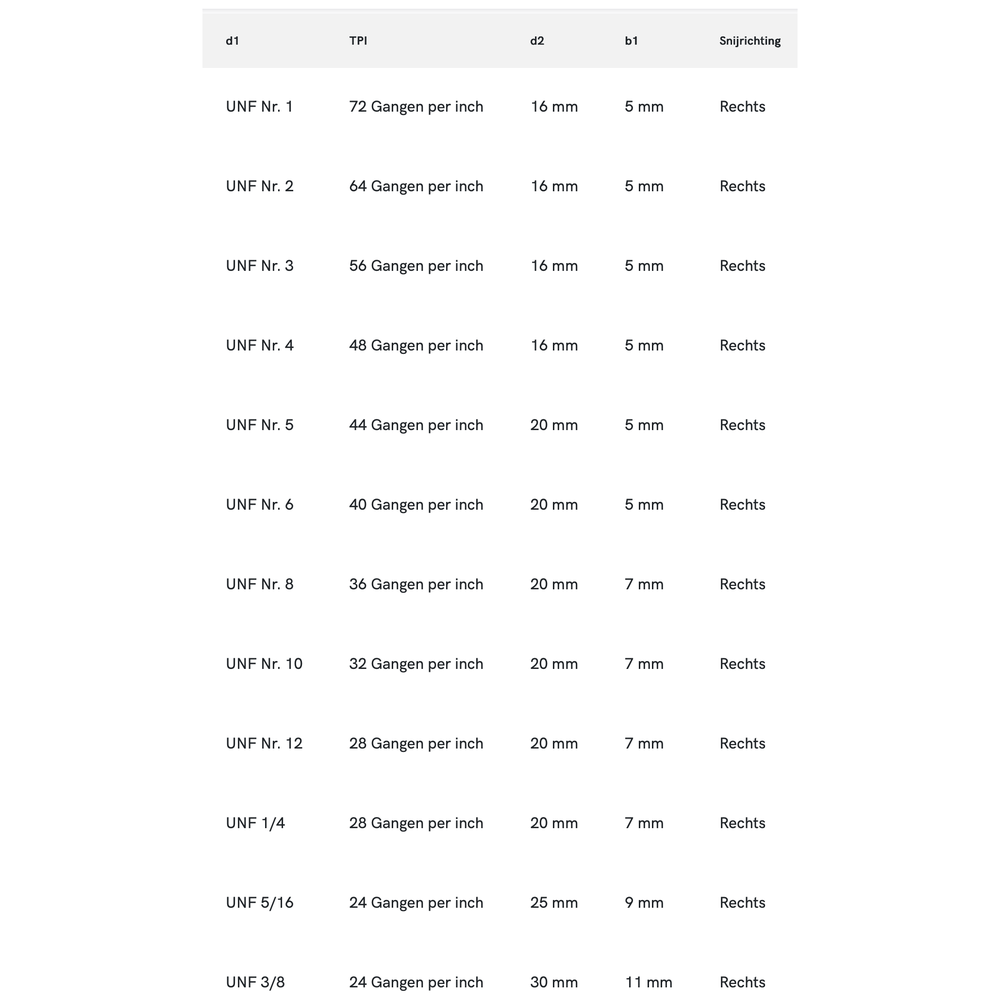Select the UNF Nr. 1 cell
The image size is (1000, 1000).
pyautogui.click(x=260, y=107)
